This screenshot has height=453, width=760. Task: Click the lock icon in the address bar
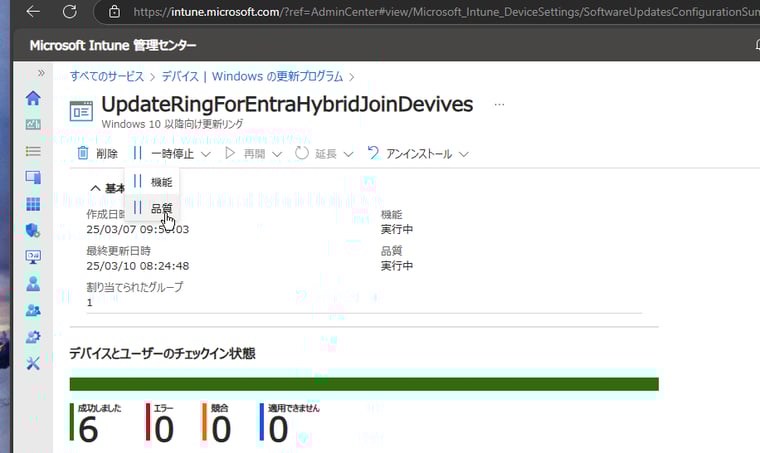pos(114,12)
